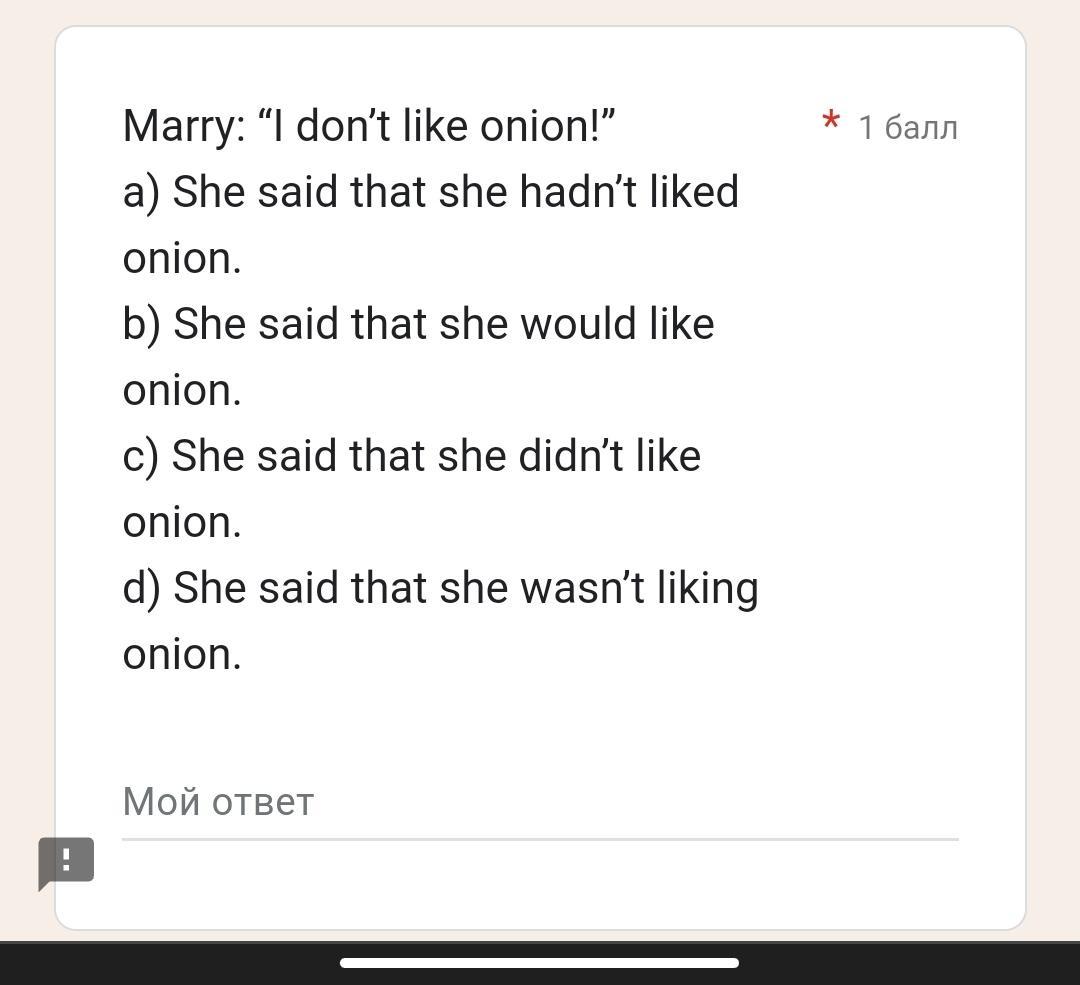This screenshot has height=985, width=1080.
Task: Click the word "onion." ending option c
Action: tap(182, 523)
